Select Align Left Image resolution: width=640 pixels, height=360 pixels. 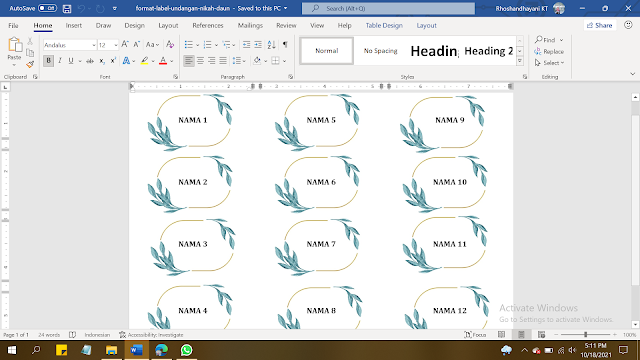pos(189,61)
